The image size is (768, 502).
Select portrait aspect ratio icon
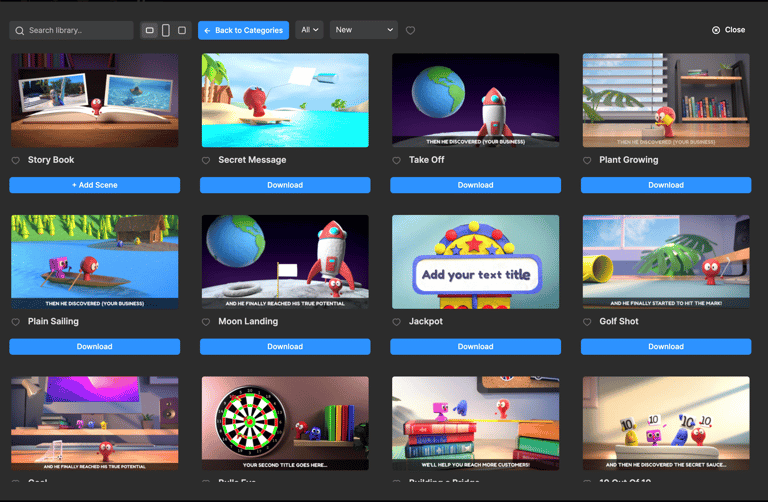coord(166,30)
